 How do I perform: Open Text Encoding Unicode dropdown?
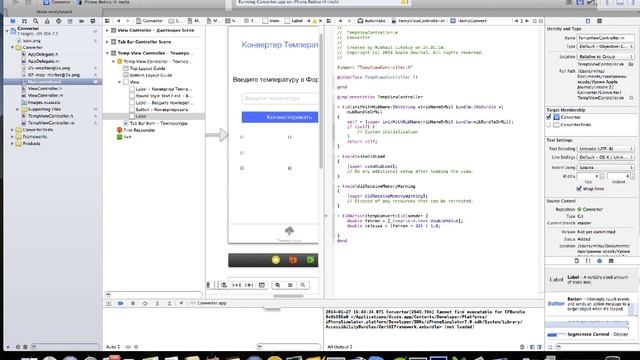[606, 149]
